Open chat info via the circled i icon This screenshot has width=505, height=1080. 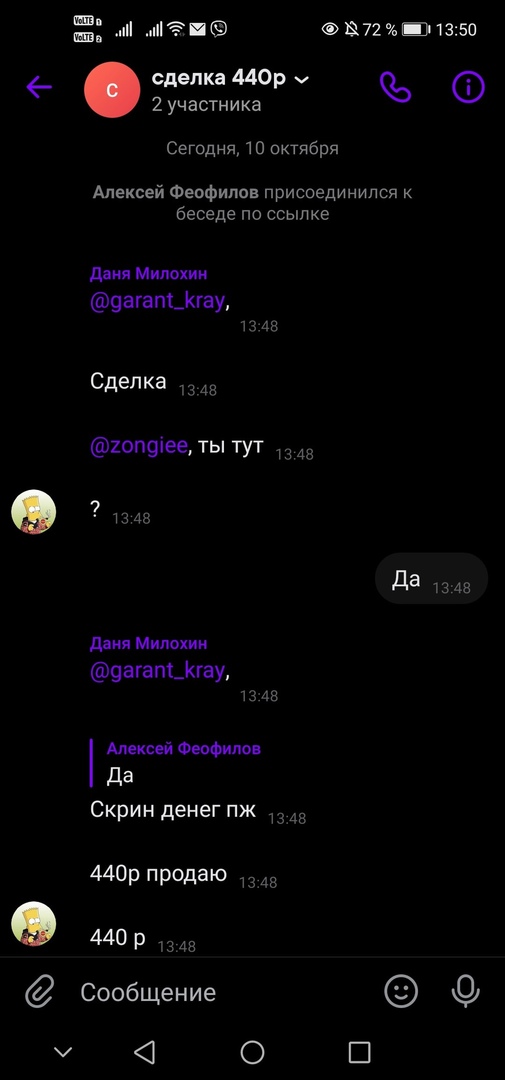pos(468,87)
